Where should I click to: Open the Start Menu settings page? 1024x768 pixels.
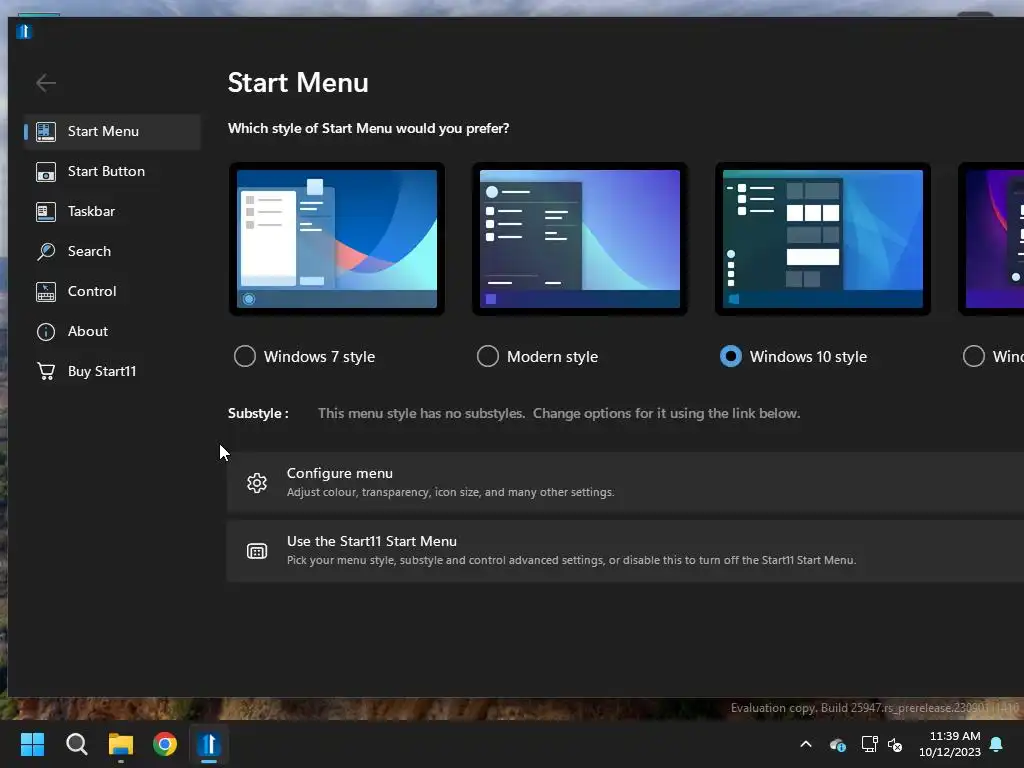[x=112, y=131]
